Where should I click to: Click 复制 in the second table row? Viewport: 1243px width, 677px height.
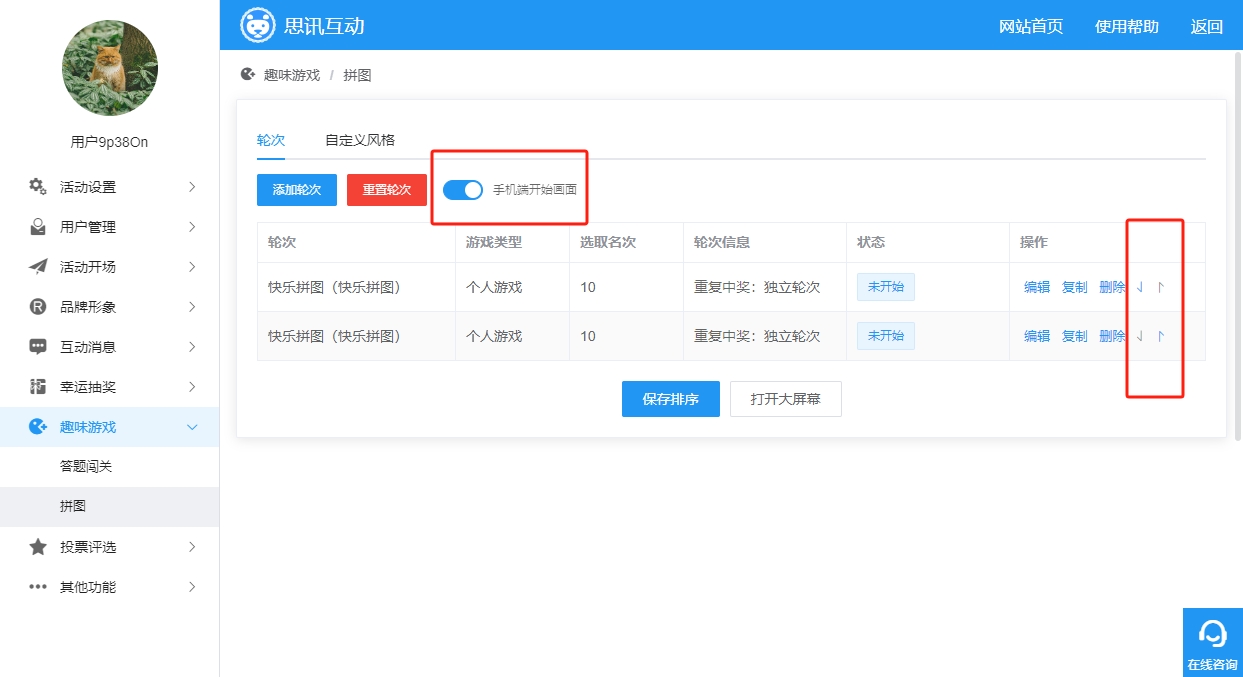click(1075, 336)
